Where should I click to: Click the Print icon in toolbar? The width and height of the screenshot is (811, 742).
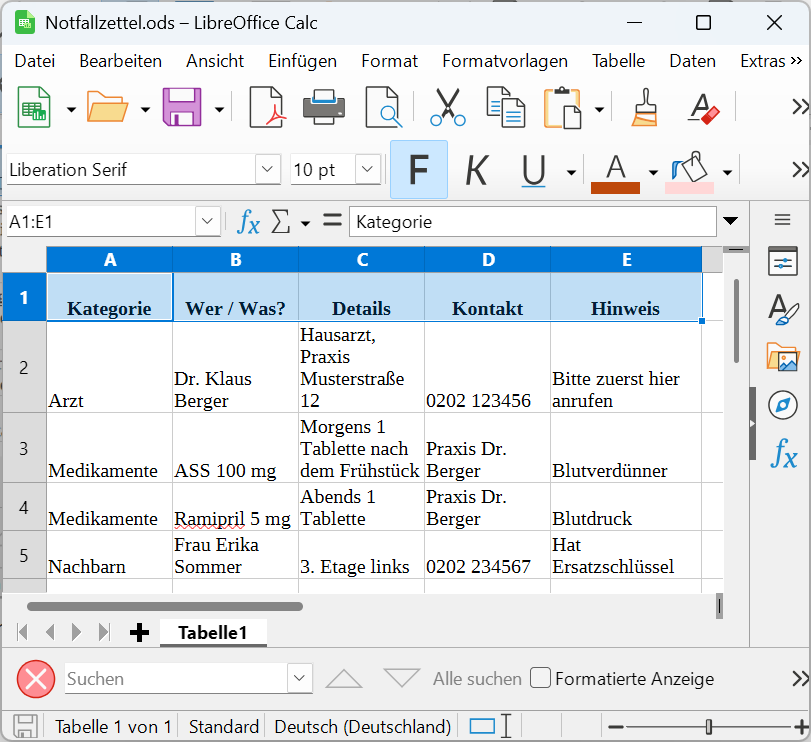[x=324, y=107]
